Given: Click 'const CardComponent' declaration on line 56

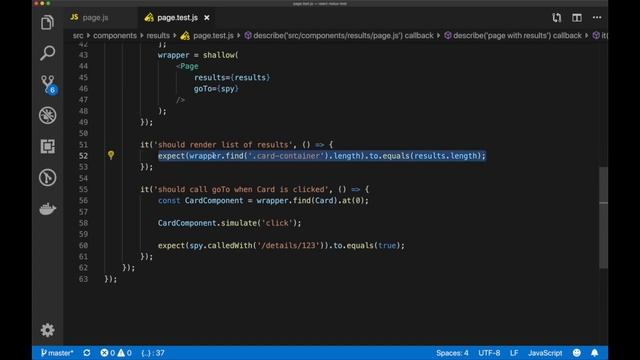Looking at the screenshot, I should pyautogui.click(x=200, y=200).
